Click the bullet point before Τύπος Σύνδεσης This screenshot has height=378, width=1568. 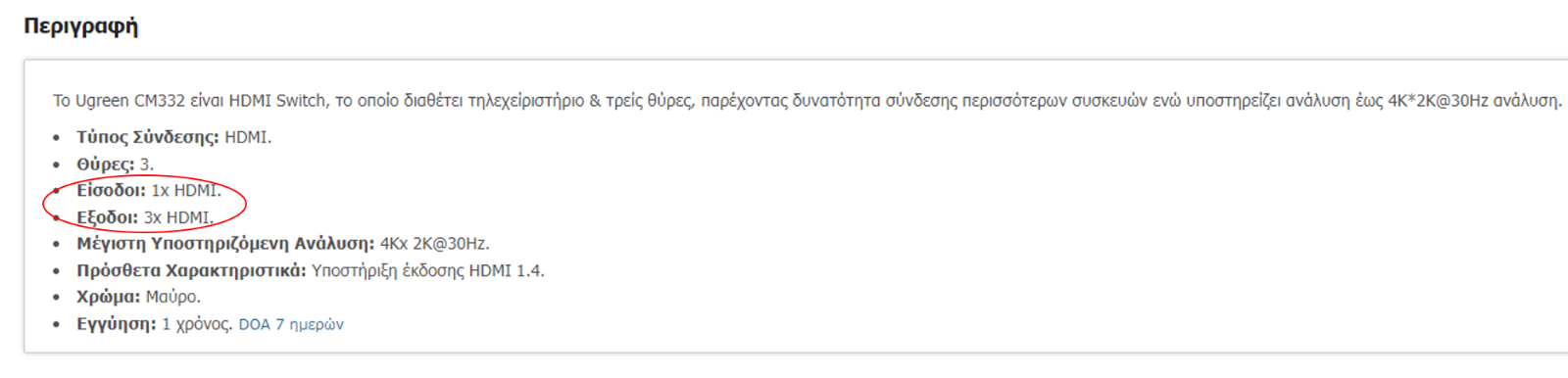click(x=57, y=138)
